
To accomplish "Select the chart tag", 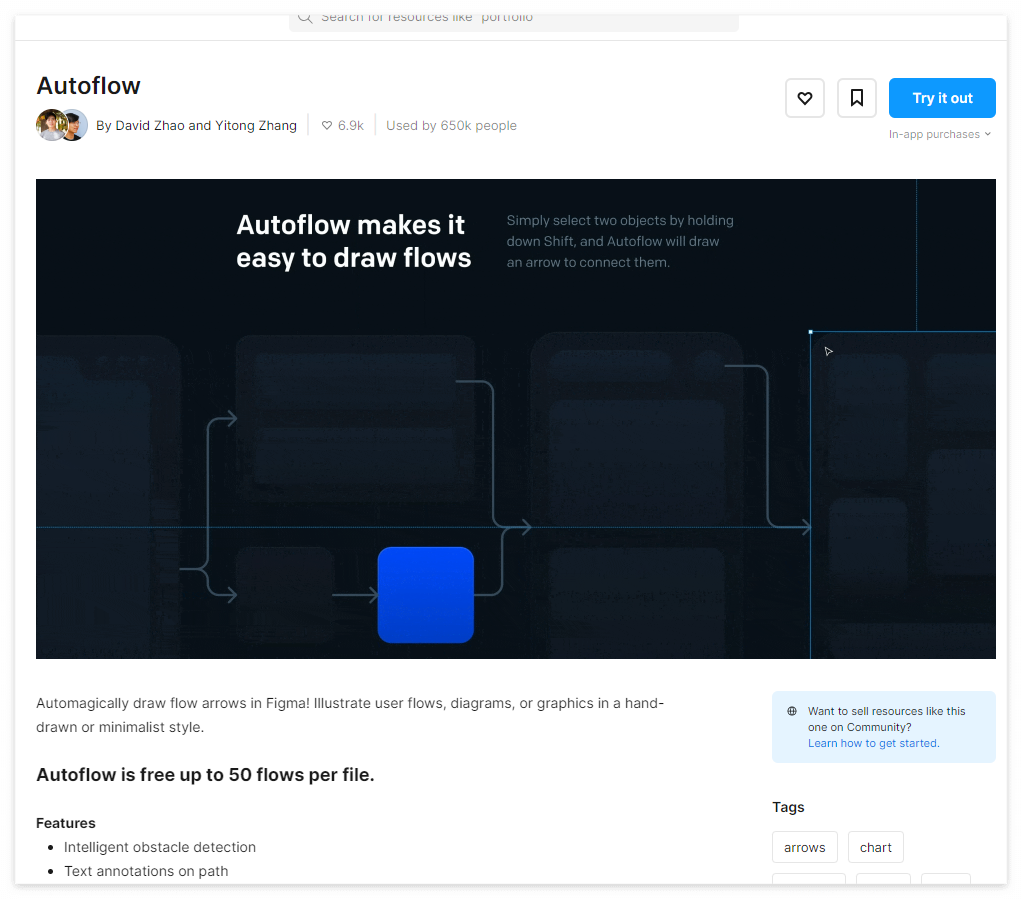I will [x=875, y=847].
